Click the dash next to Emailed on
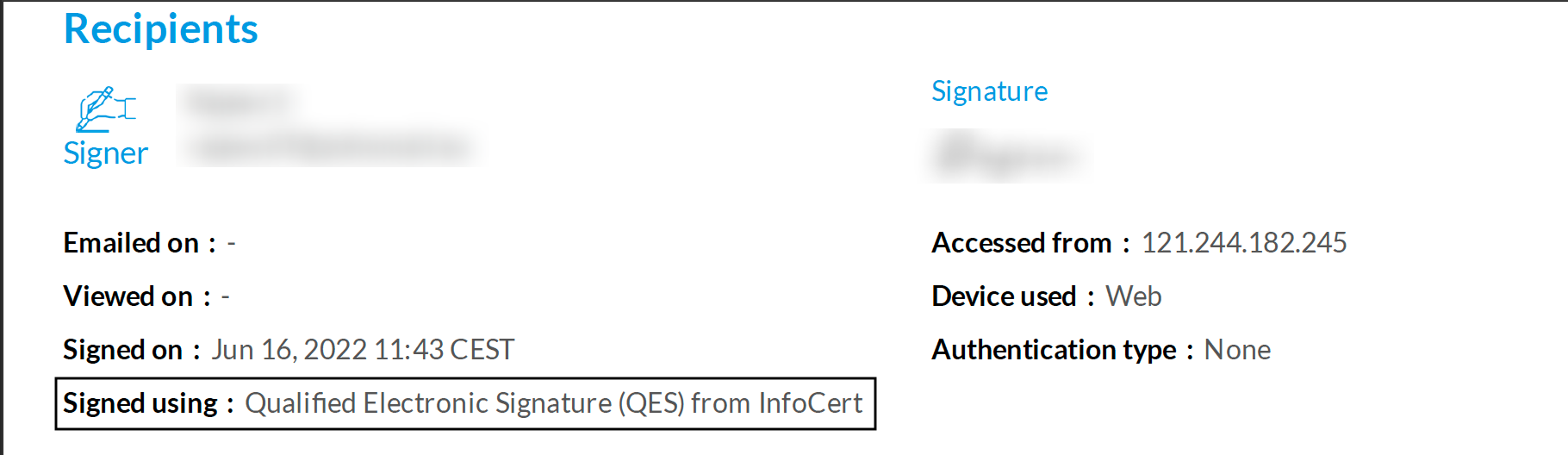Image resolution: width=1568 pixels, height=455 pixels. point(231,244)
